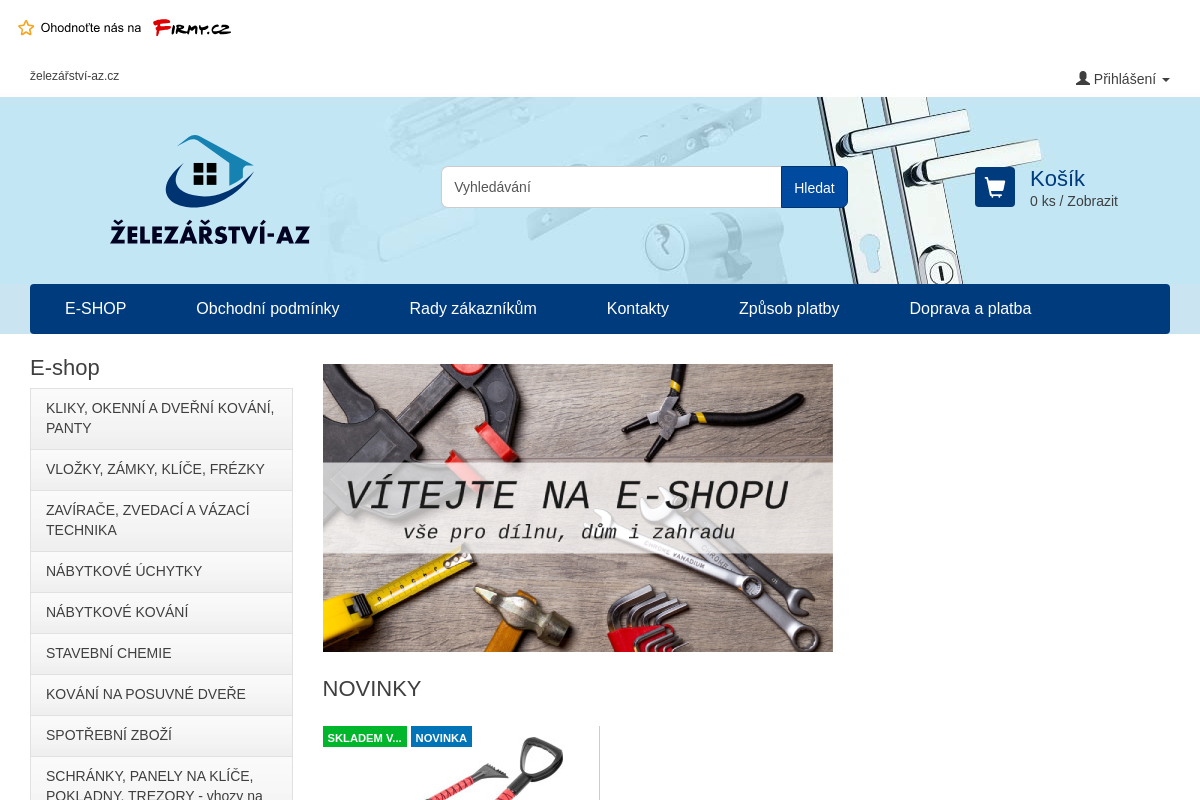Open Způsob platby menu item
Image resolution: width=1200 pixels, height=800 pixels.
click(789, 309)
